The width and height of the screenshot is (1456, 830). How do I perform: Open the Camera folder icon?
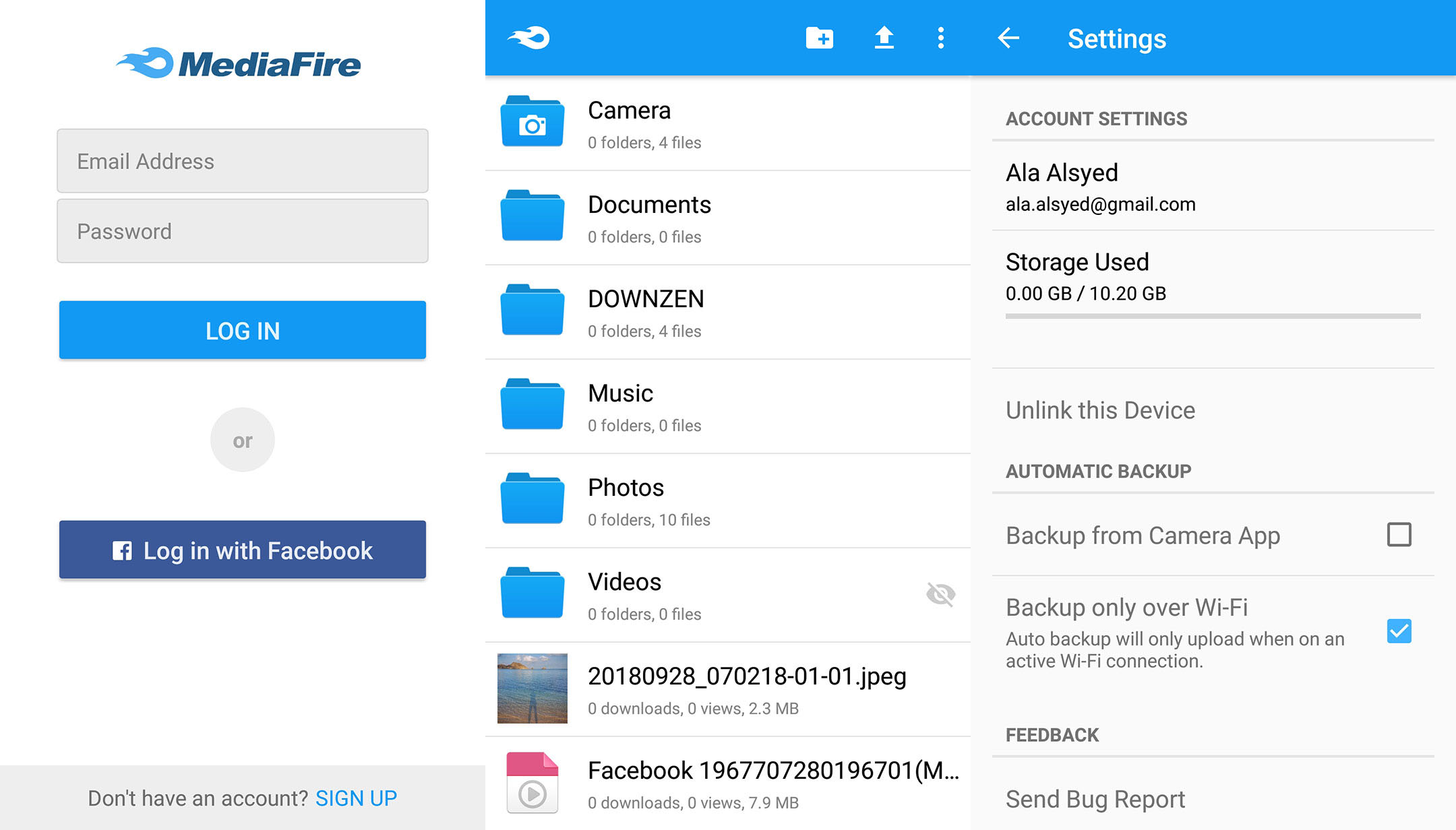click(x=532, y=123)
